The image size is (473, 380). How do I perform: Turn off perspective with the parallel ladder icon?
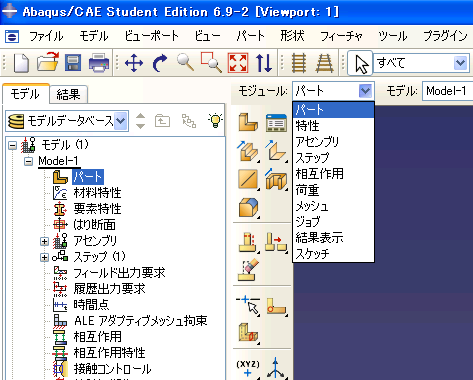[x=299, y=63]
